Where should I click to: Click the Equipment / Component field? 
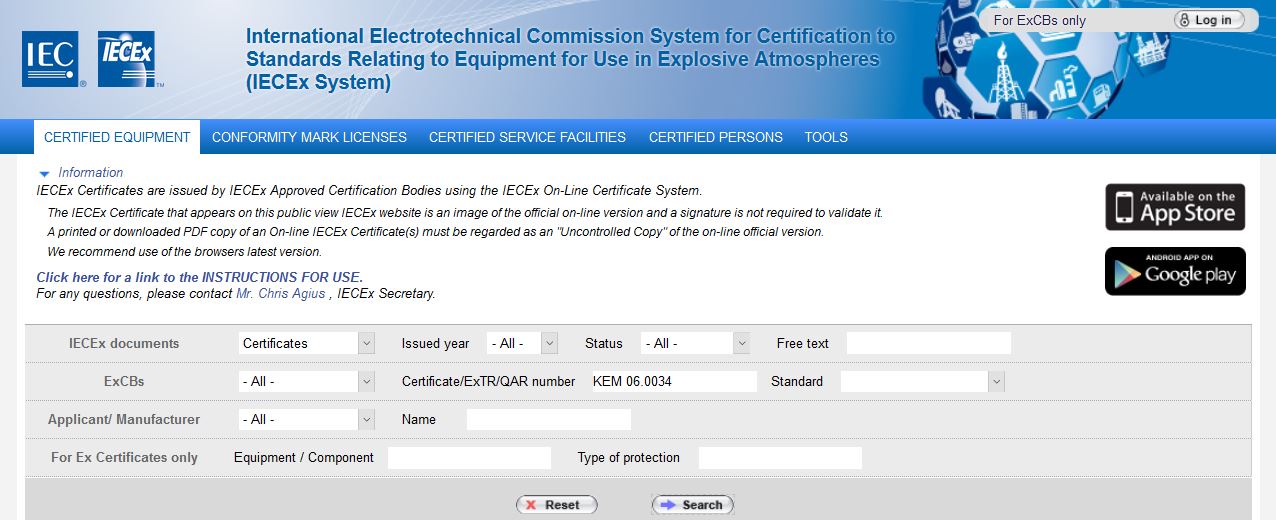click(x=469, y=457)
